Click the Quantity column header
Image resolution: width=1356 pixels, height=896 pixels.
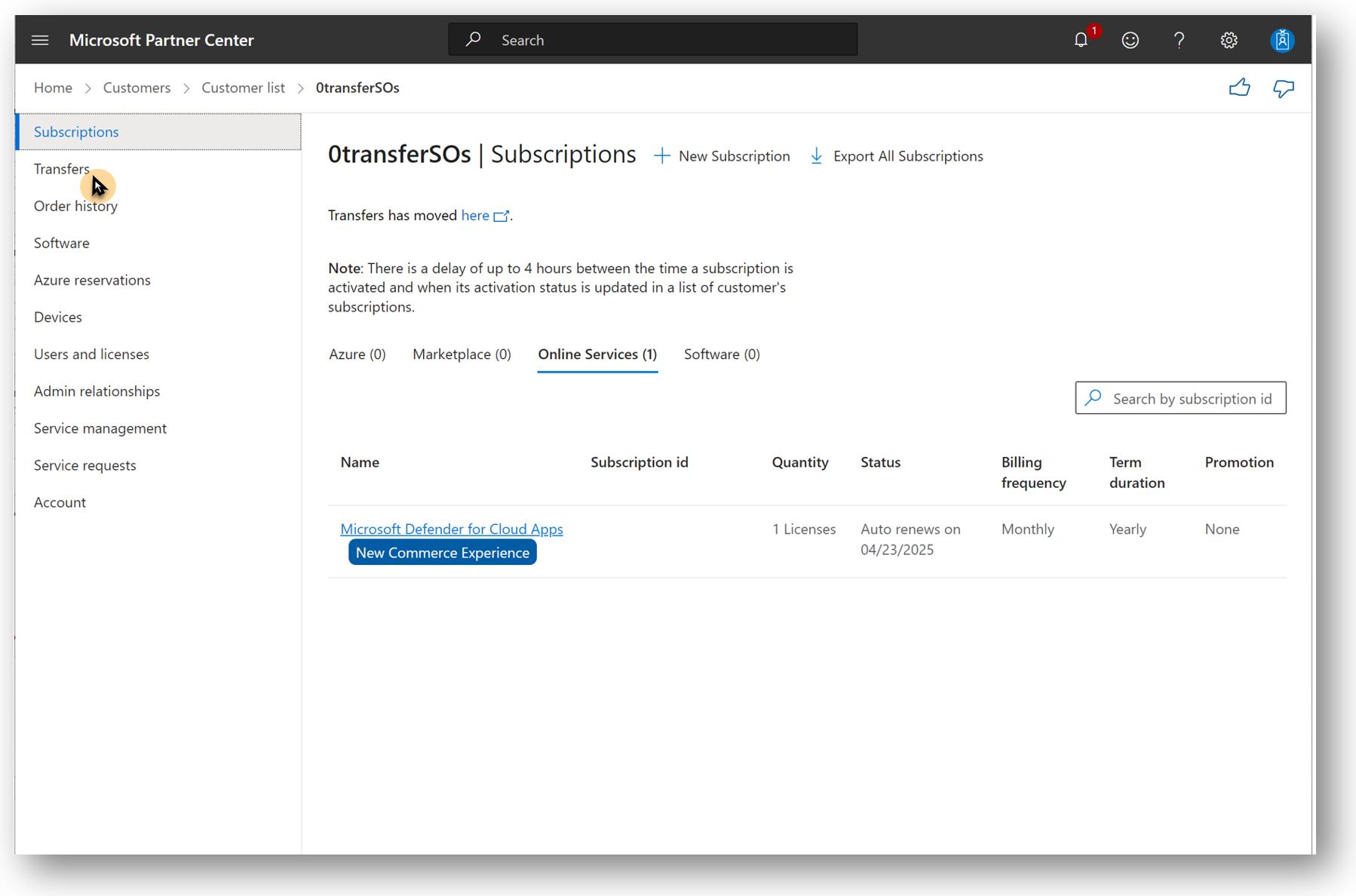800,462
